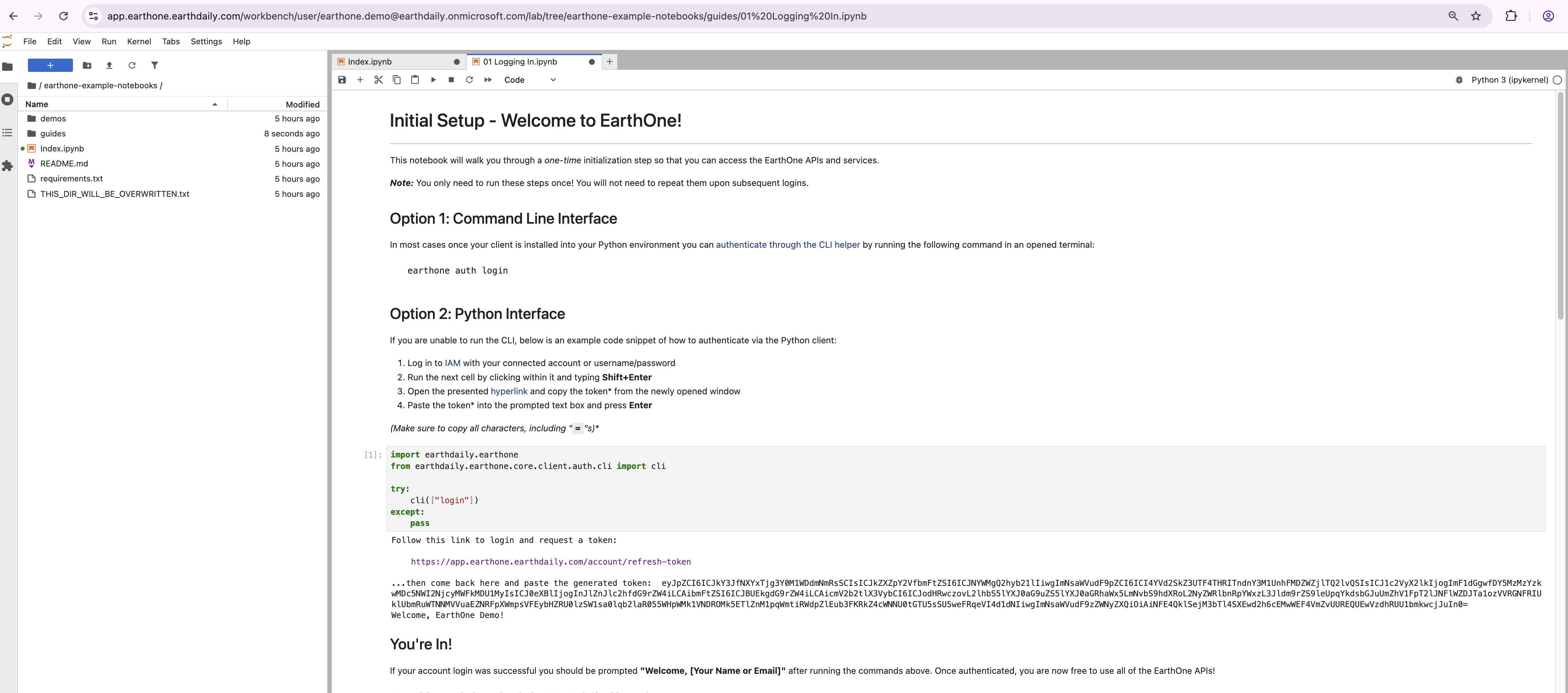Open the Help menu
This screenshot has height=693, width=1568.
tap(242, 42)
